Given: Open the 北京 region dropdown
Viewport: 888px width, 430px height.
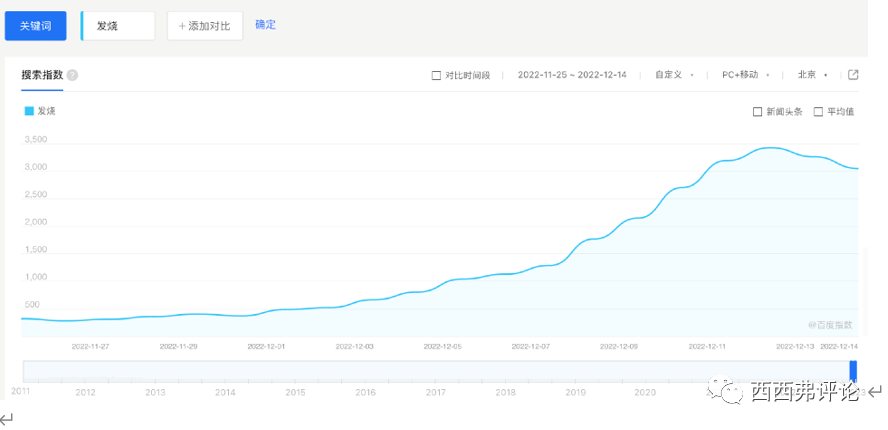Looking at the screenshot, I should tap(812, 75).
